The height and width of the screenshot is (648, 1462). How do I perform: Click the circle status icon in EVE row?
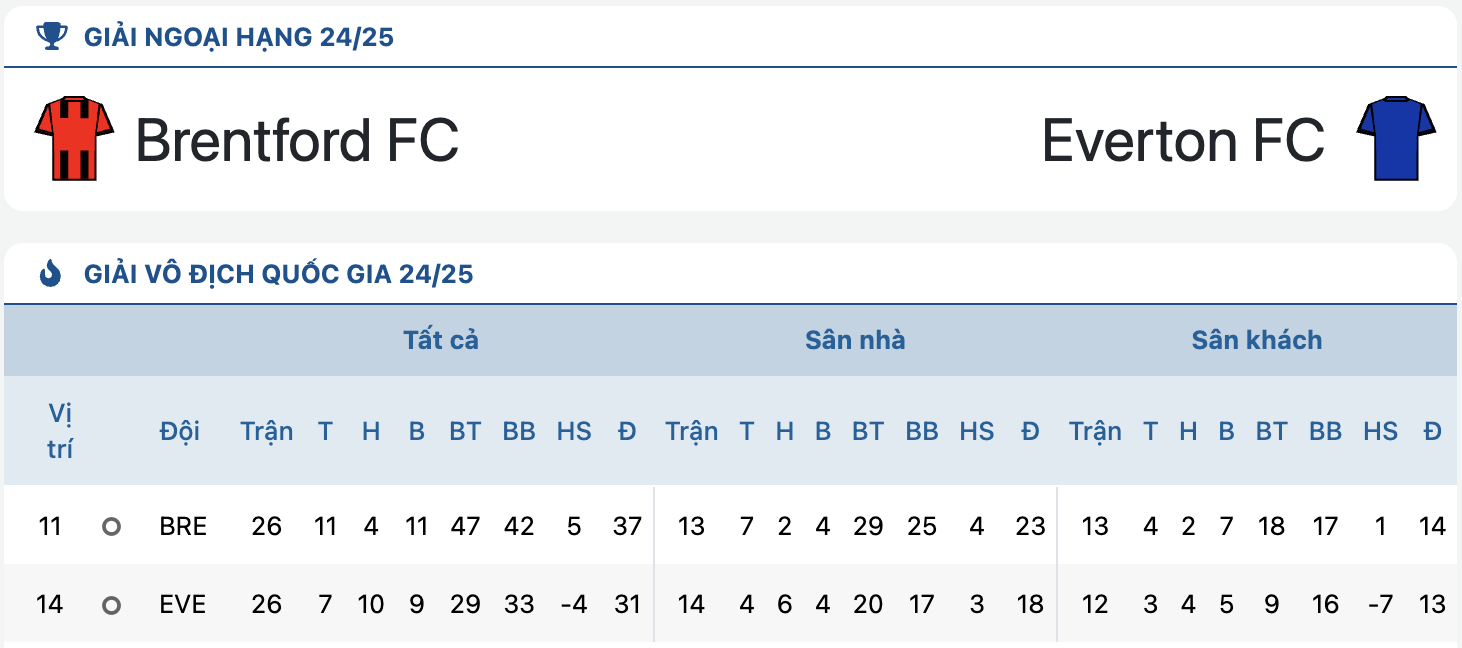pyautogui.click(x=111, y=604)
